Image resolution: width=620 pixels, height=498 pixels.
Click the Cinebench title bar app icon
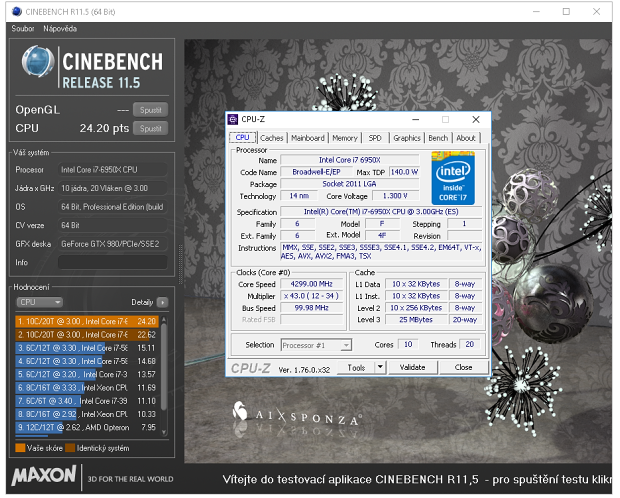coord(17,11)
